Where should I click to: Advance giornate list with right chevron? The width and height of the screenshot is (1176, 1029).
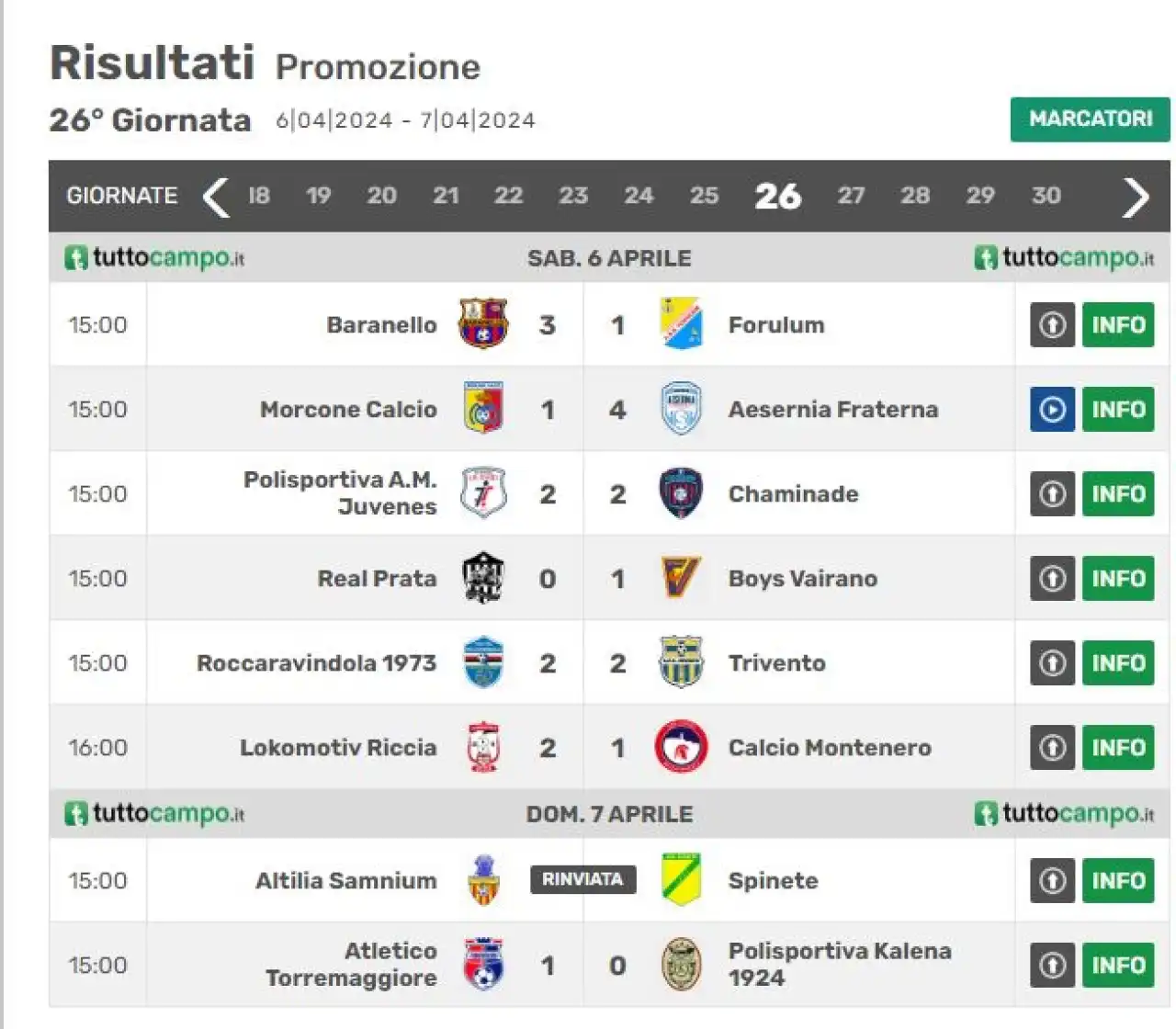(x=1136, y=197)
